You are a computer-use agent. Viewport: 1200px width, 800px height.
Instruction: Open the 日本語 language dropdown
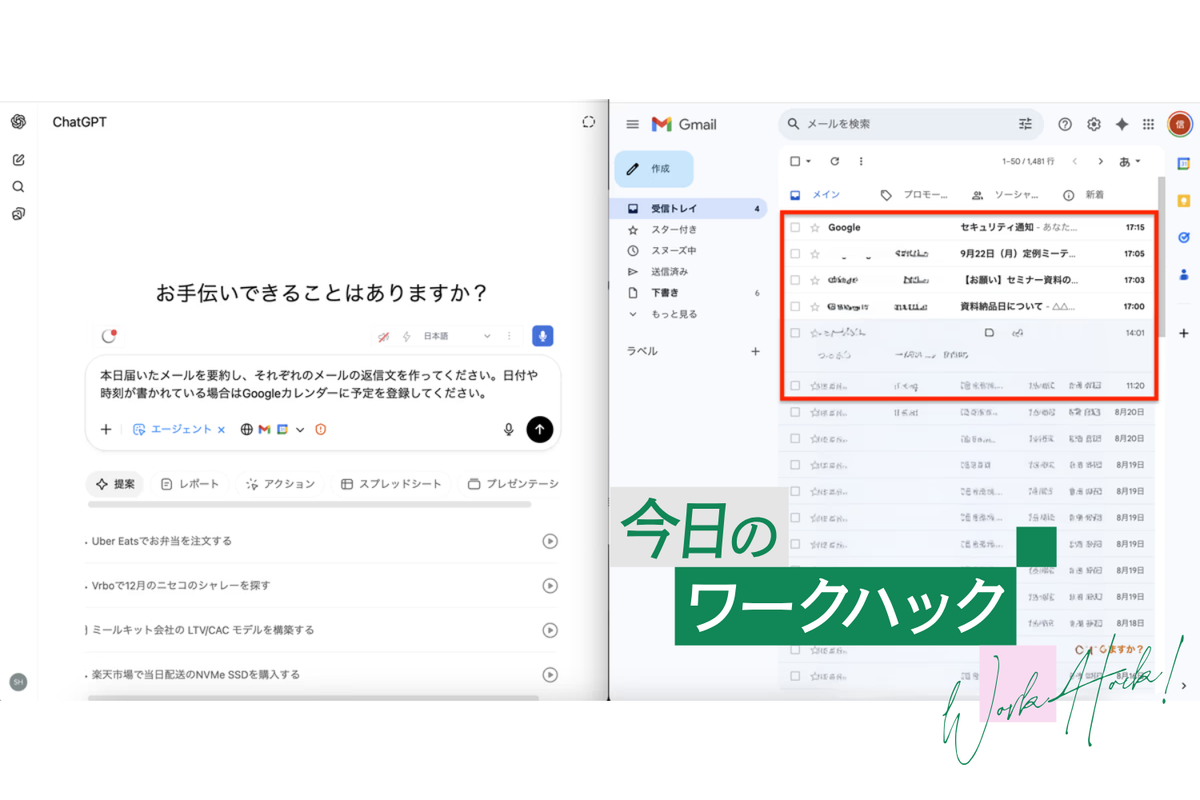[x=457, y=336]
